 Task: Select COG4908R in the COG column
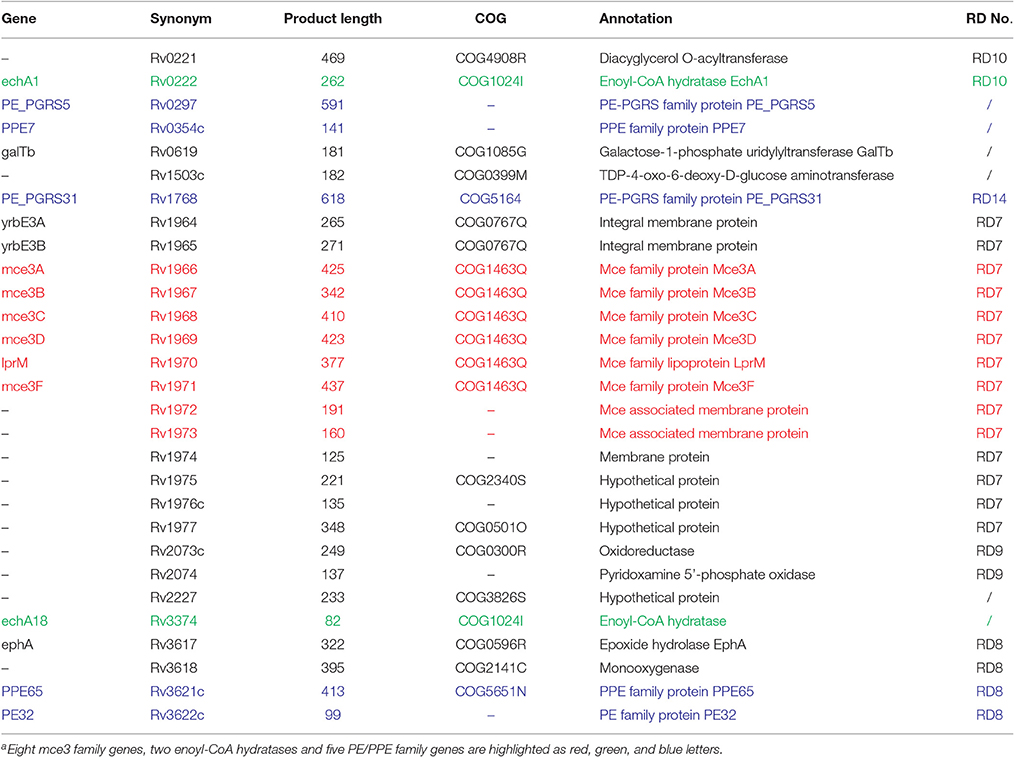click(490, 58)
